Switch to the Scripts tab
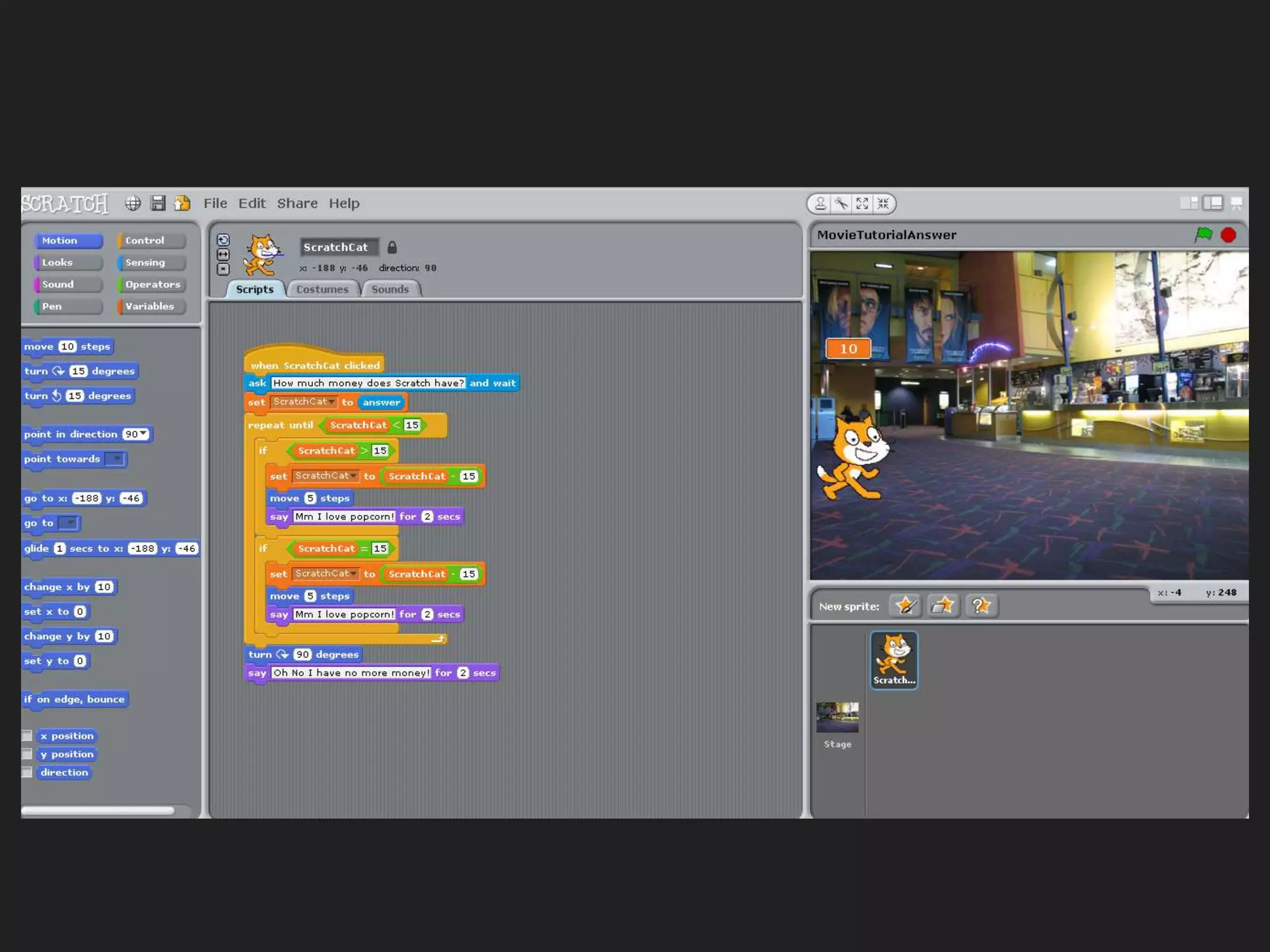Screen dimensions: 1270x952 coord(254,289)
